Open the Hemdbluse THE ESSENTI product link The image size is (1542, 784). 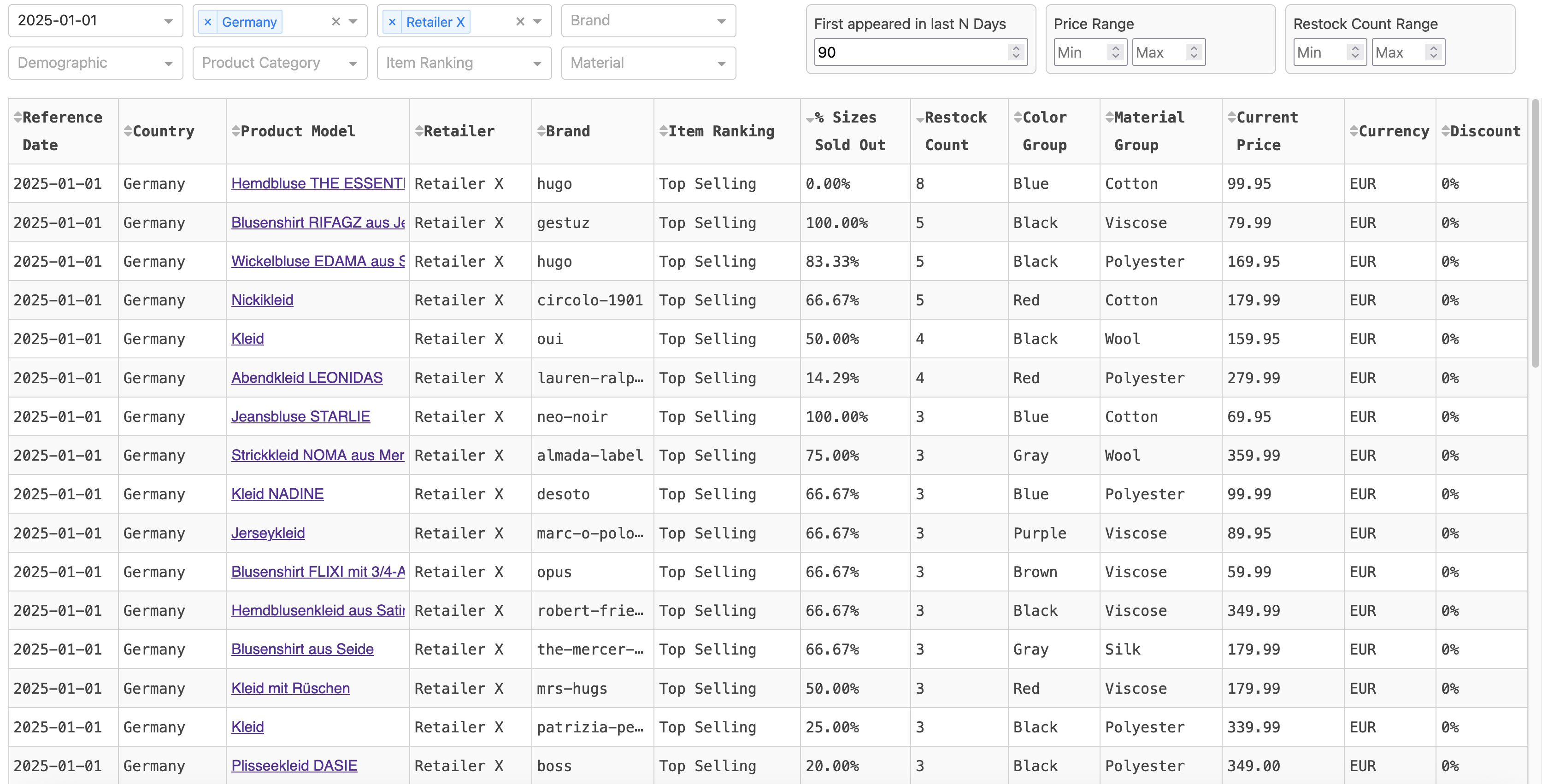tap(318, 183)
